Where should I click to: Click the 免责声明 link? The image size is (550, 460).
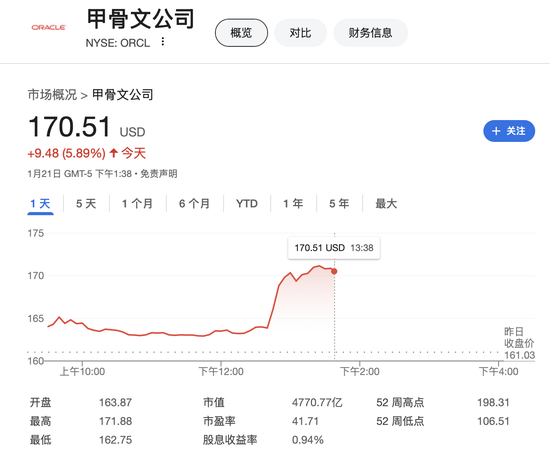click(159, 174)
